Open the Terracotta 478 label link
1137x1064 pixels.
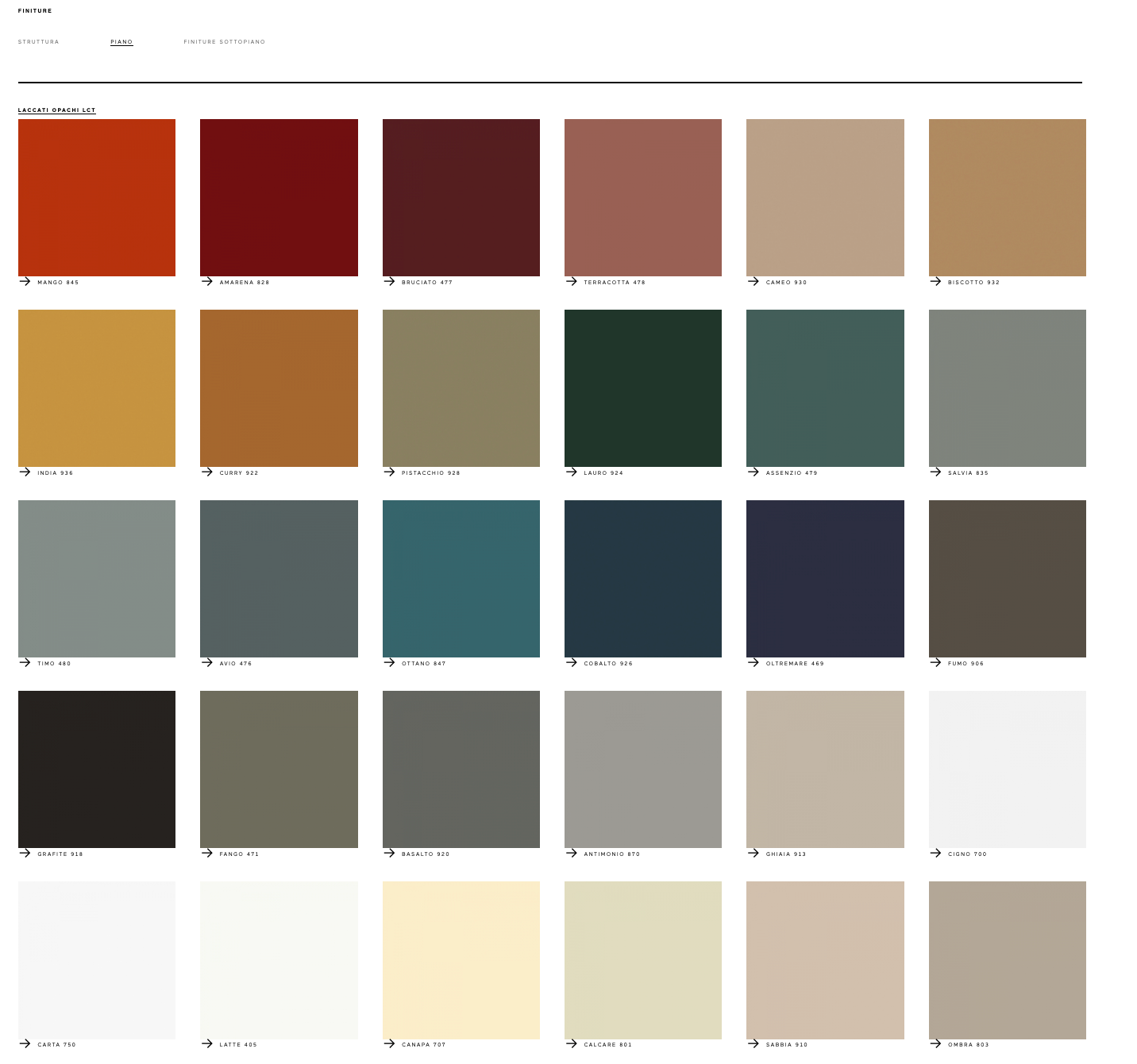pos(615,283)
